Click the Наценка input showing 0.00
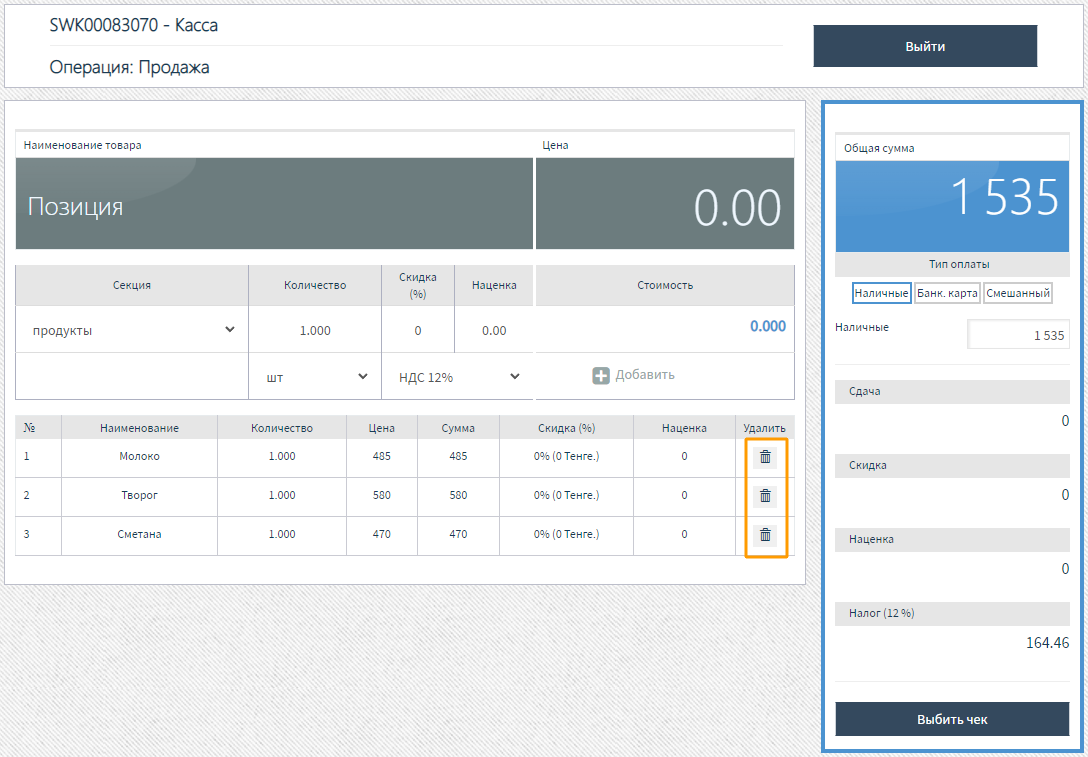This screenshot has height=757, width=1088. [494, 330]
